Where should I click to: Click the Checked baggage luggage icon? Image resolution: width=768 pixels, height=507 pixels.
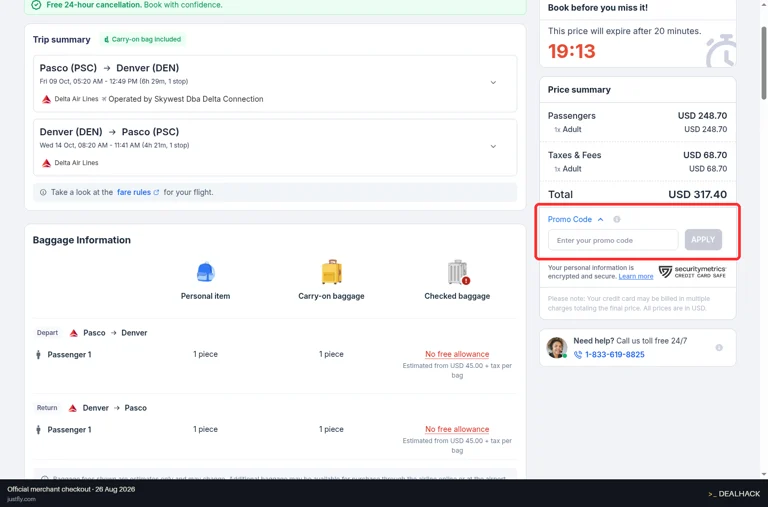click(458, 272)
